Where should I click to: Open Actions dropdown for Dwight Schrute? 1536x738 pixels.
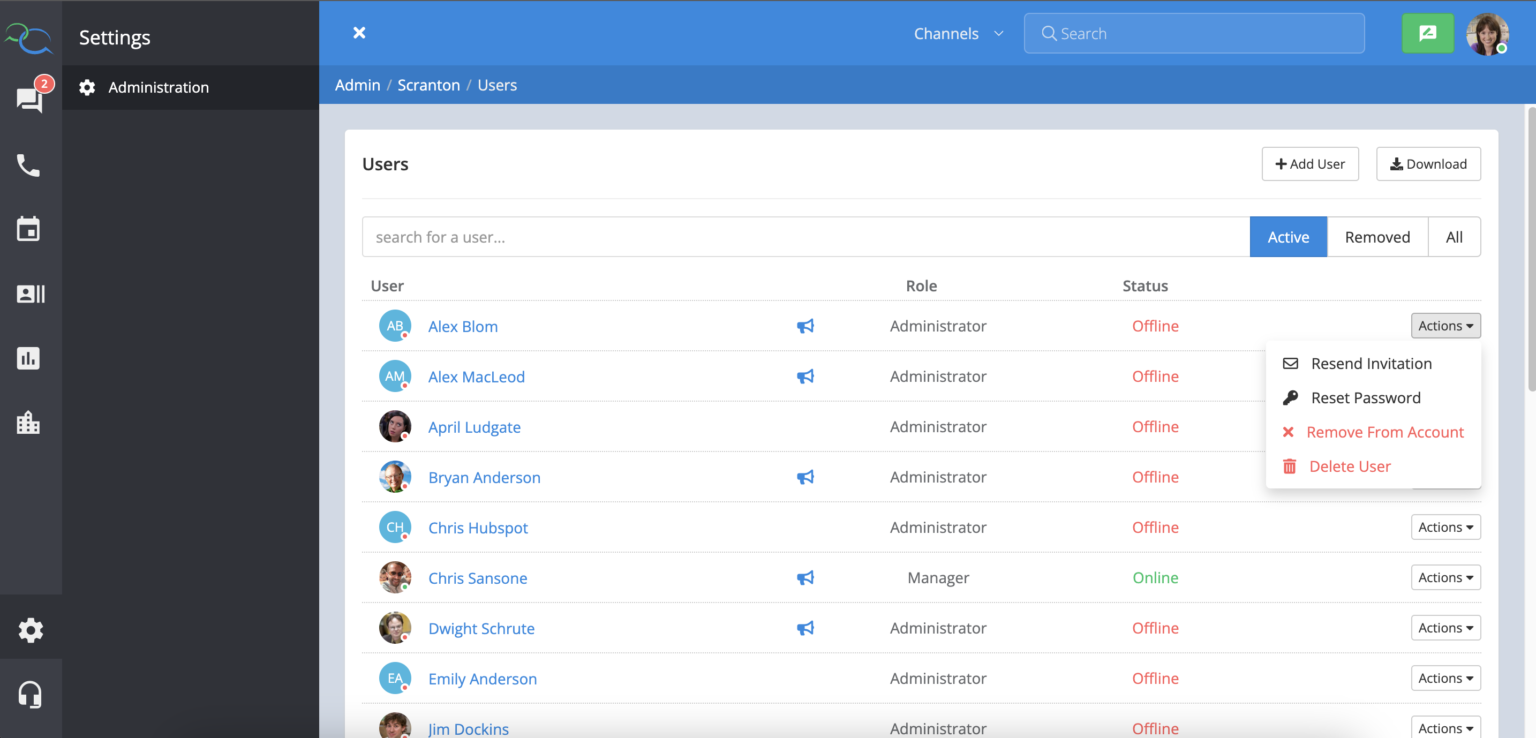point(1445,628)
